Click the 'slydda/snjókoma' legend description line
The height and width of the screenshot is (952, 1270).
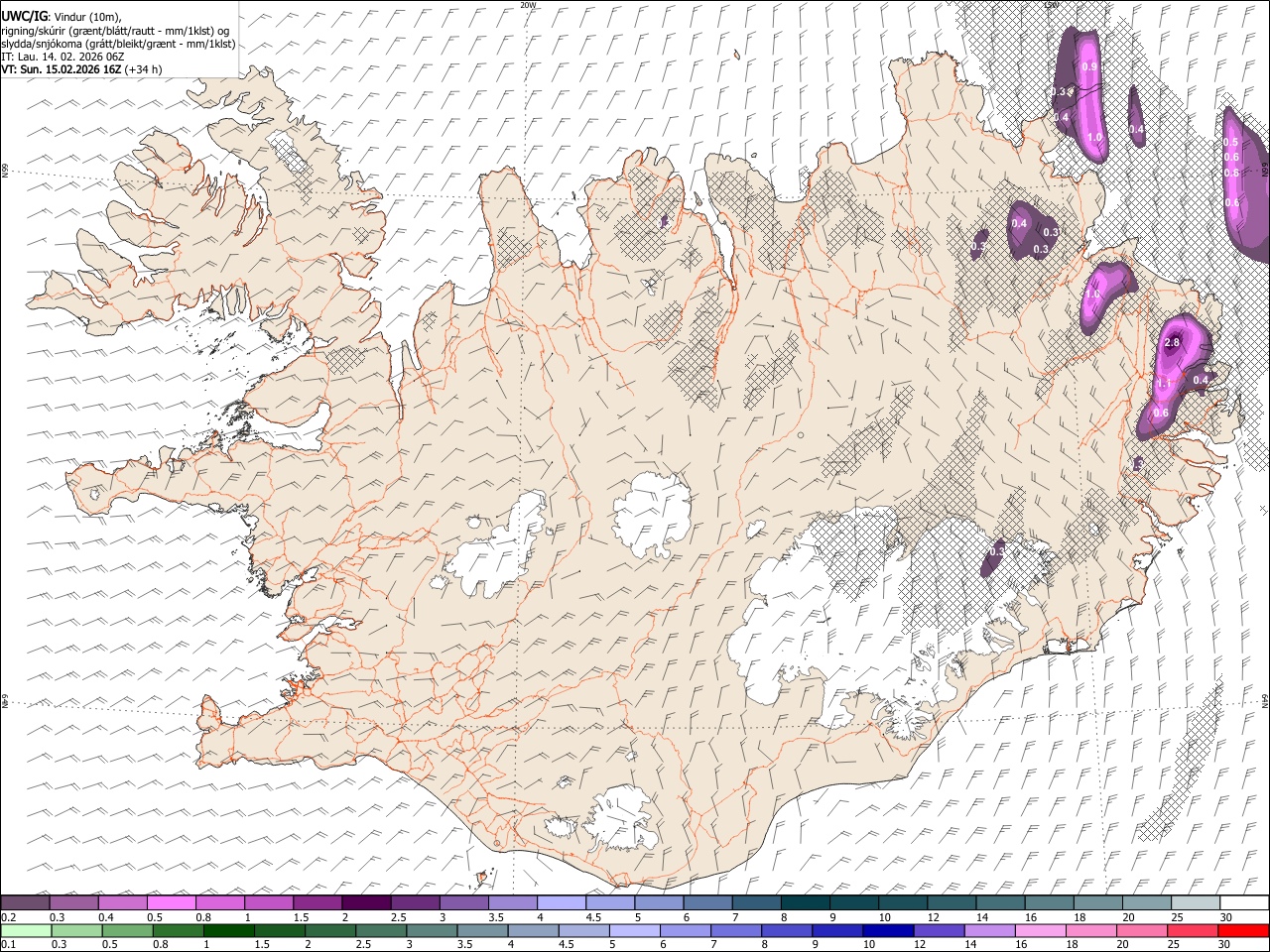[x=119, y=44]
